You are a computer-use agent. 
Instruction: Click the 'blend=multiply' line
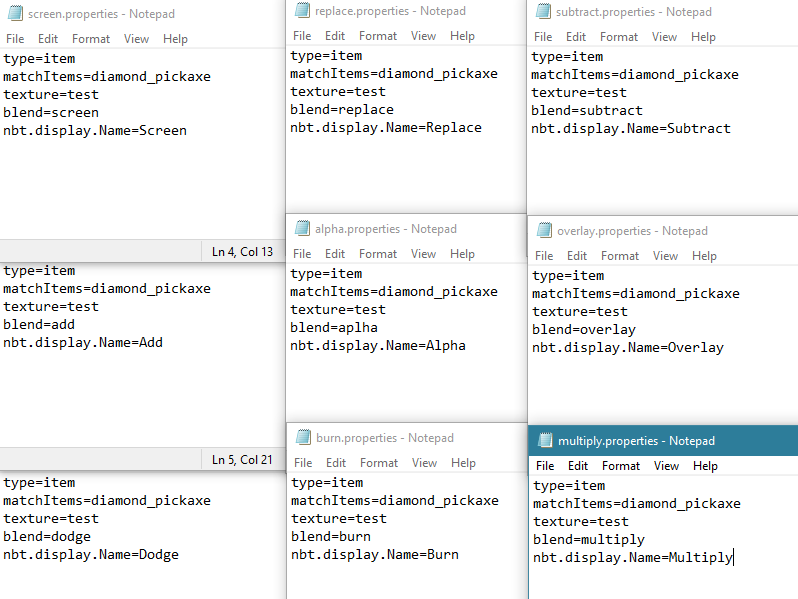coord(589,539)
